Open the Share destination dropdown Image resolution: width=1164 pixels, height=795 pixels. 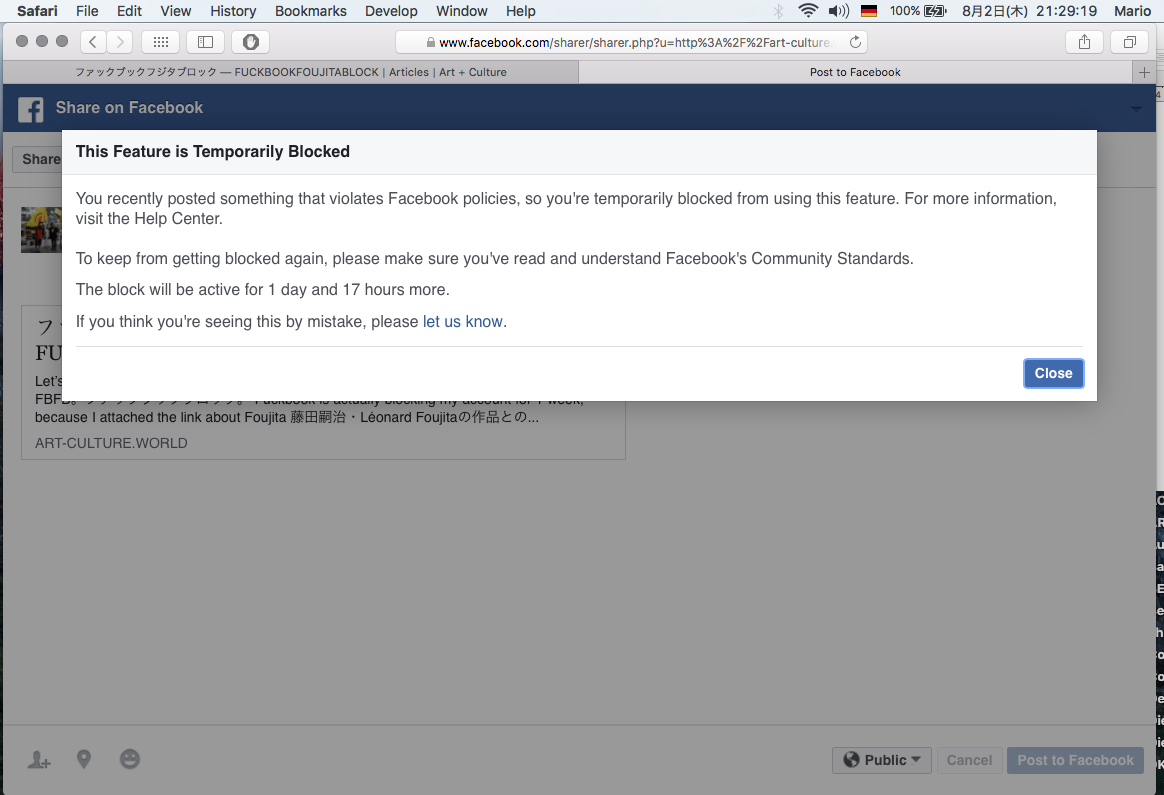coord(37,160)
